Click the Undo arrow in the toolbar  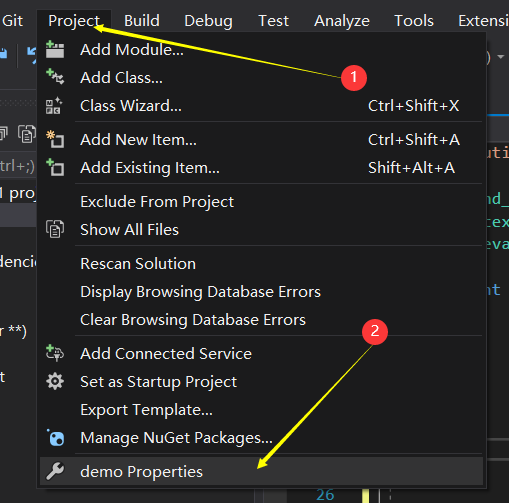tap(32, 55)
